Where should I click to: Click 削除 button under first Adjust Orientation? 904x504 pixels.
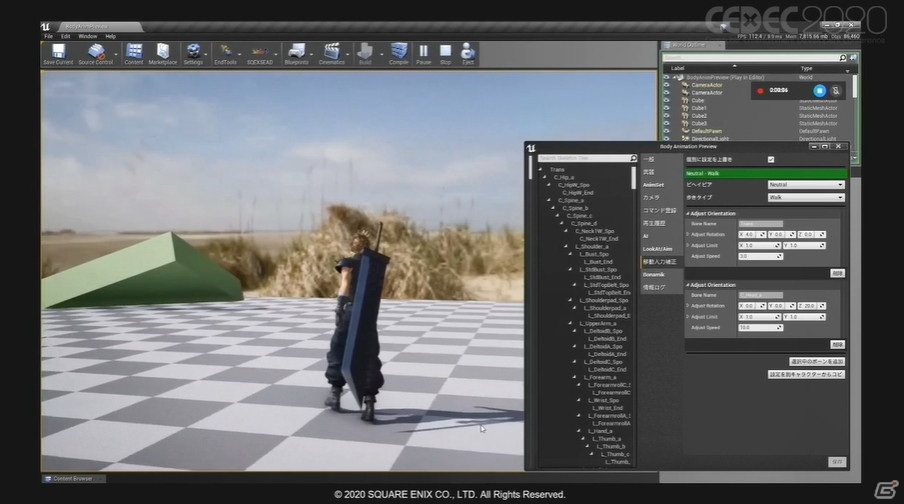[838, 273]
